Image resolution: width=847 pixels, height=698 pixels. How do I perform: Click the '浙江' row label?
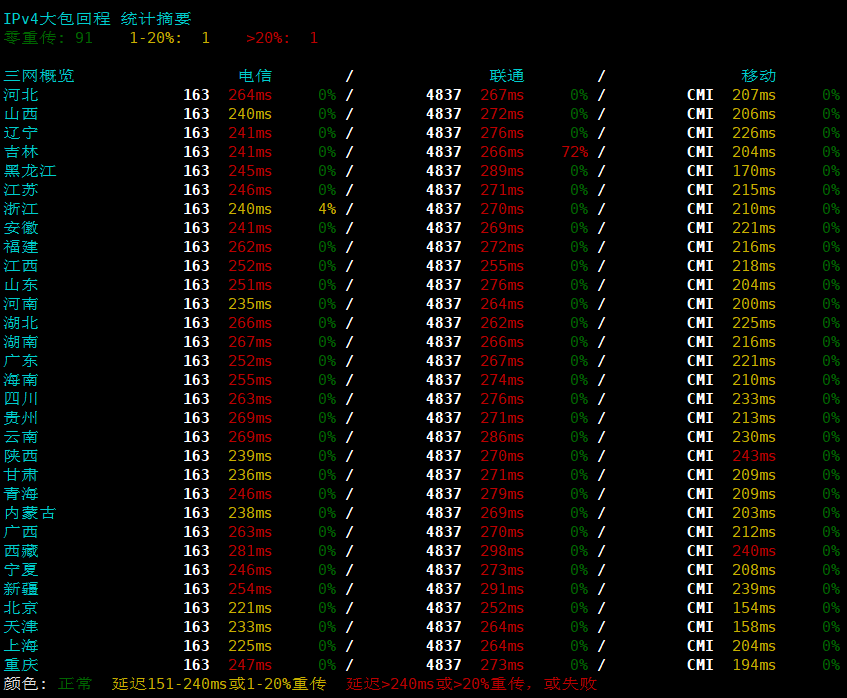[21, 209]
